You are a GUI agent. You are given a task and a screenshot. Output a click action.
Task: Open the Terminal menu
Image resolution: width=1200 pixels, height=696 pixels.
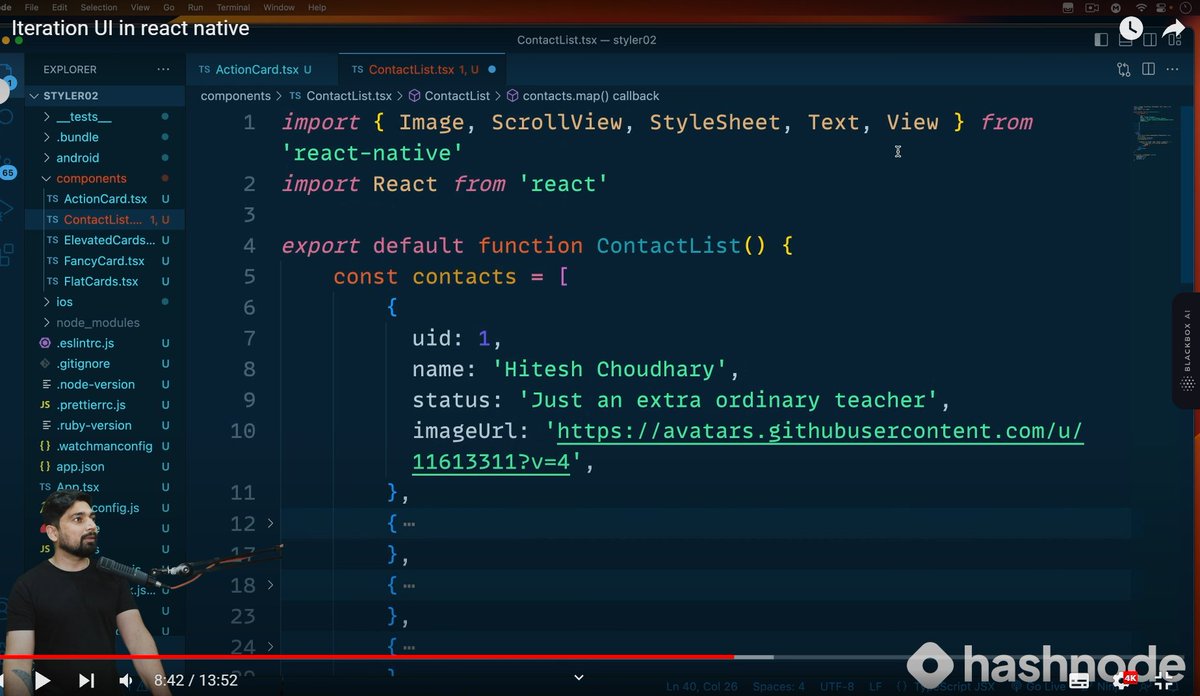pyautogui.click(x=234, y=7)
